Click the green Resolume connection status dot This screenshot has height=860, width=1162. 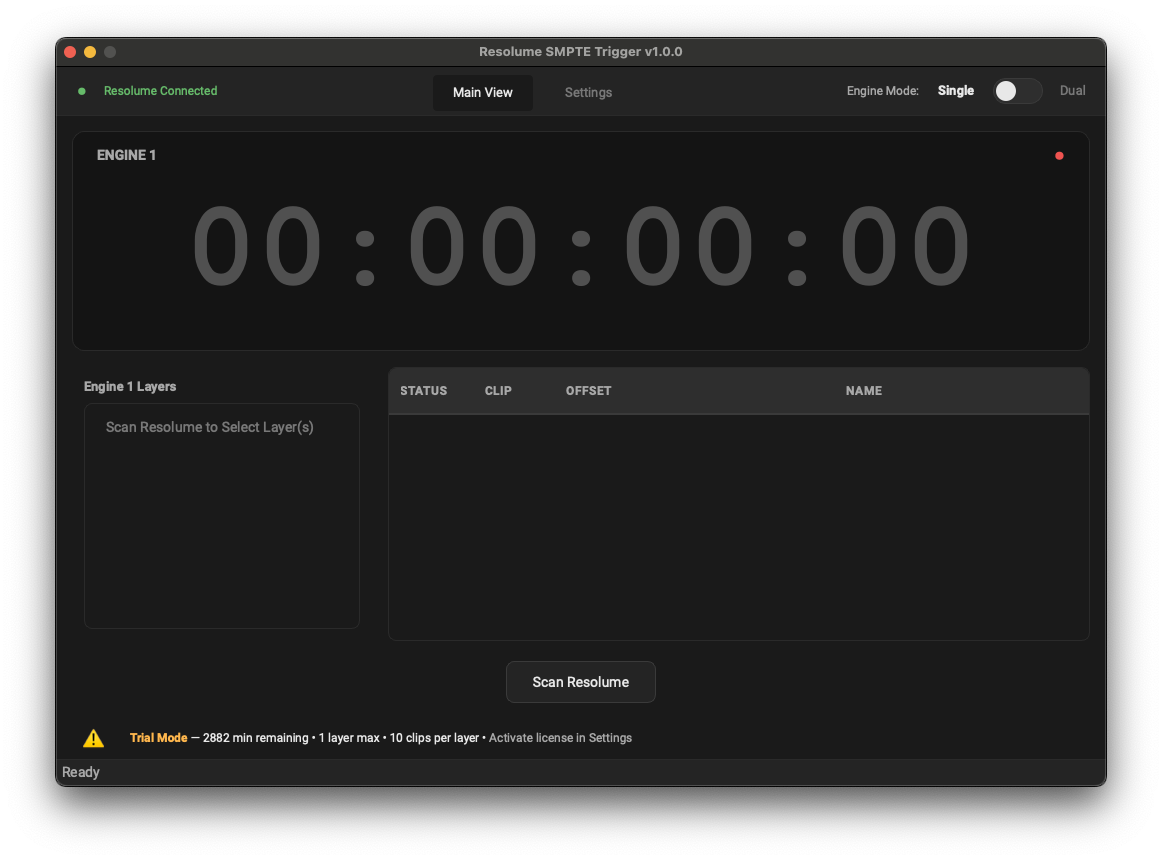point(82,91)
